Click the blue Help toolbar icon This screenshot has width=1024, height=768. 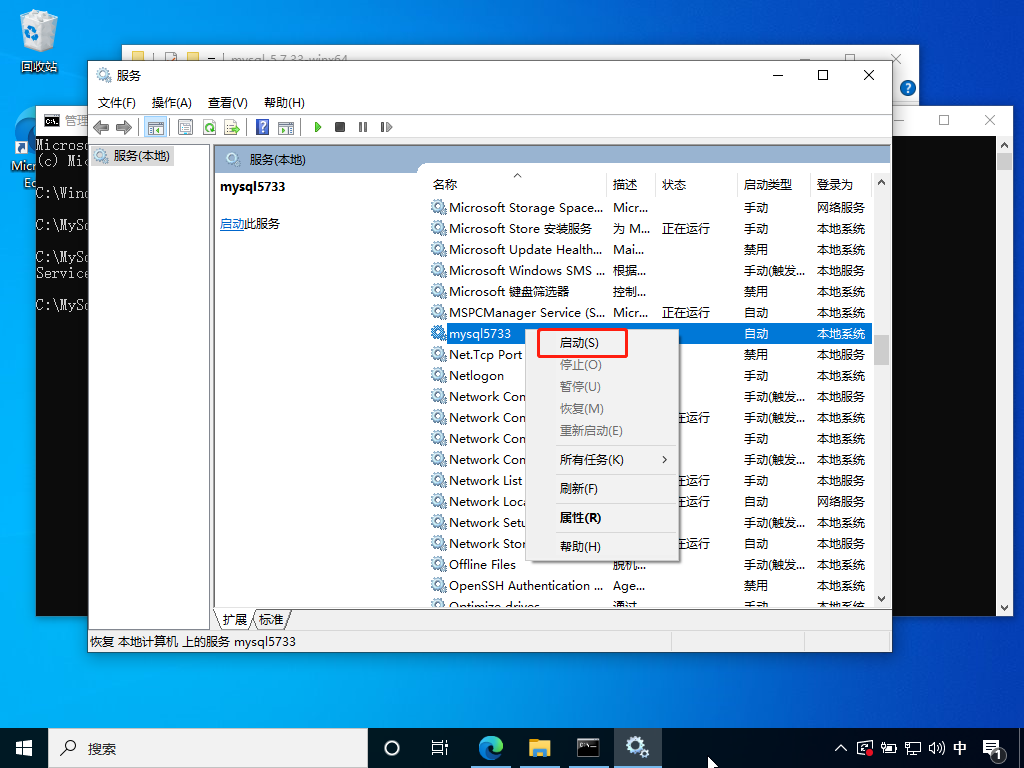(262, 127)
